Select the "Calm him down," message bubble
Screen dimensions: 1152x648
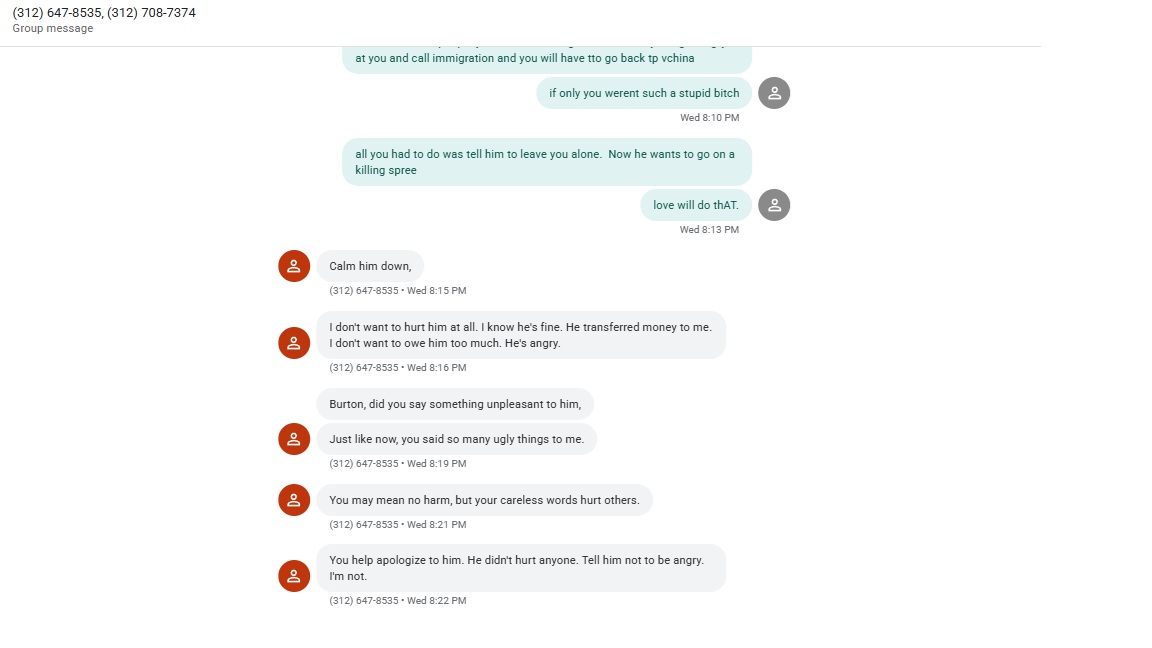(x=370, y=266)
